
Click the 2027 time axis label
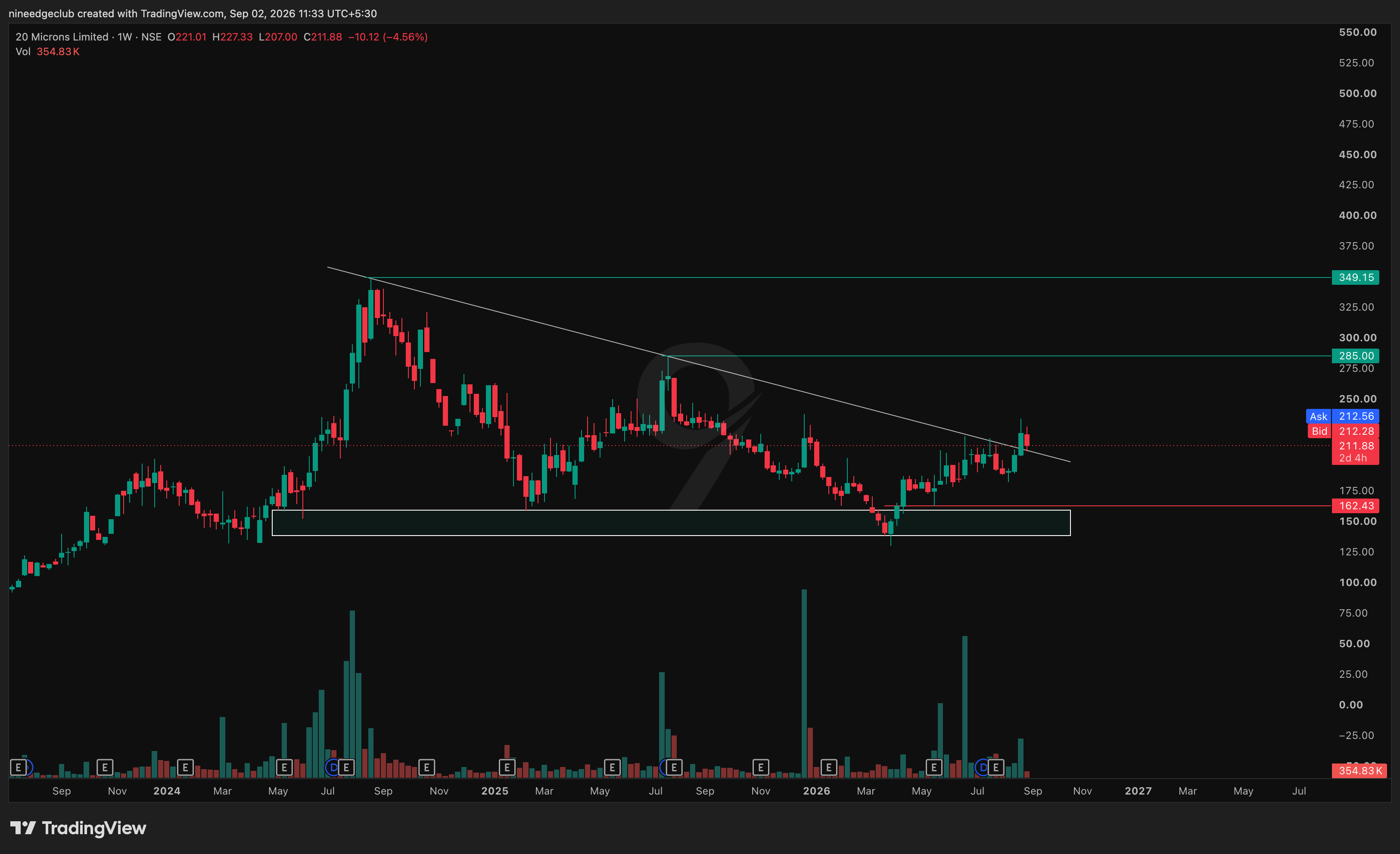[1138, 791]
